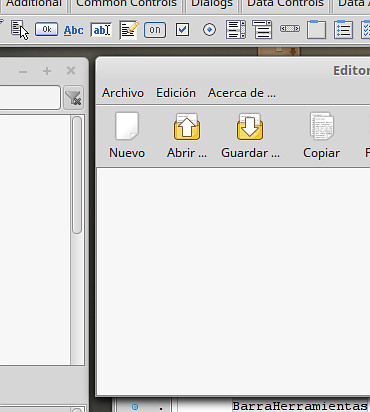Open the Edición menu

click(176, 93)
